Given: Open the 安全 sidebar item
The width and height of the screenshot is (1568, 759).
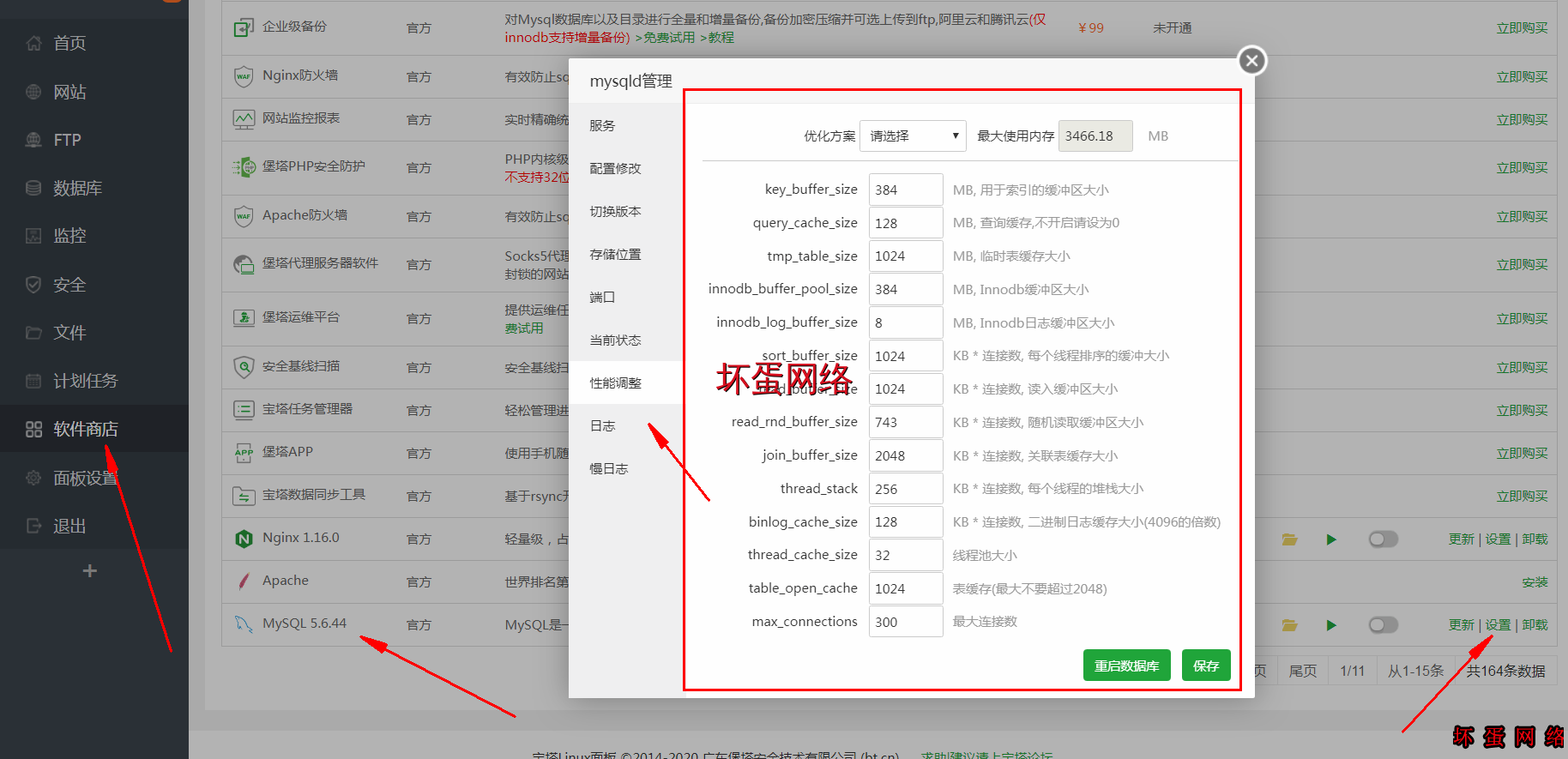Looking at the screenshot, I should pos(69,285).
